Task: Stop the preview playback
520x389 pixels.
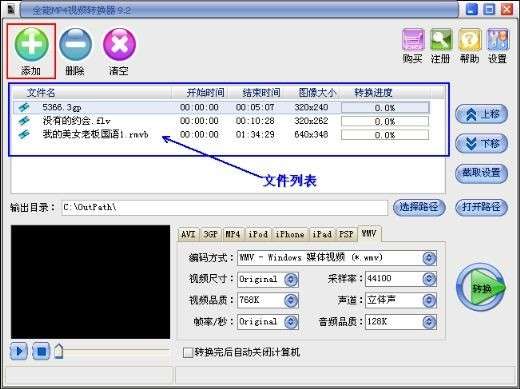Action: coord(41,351)
